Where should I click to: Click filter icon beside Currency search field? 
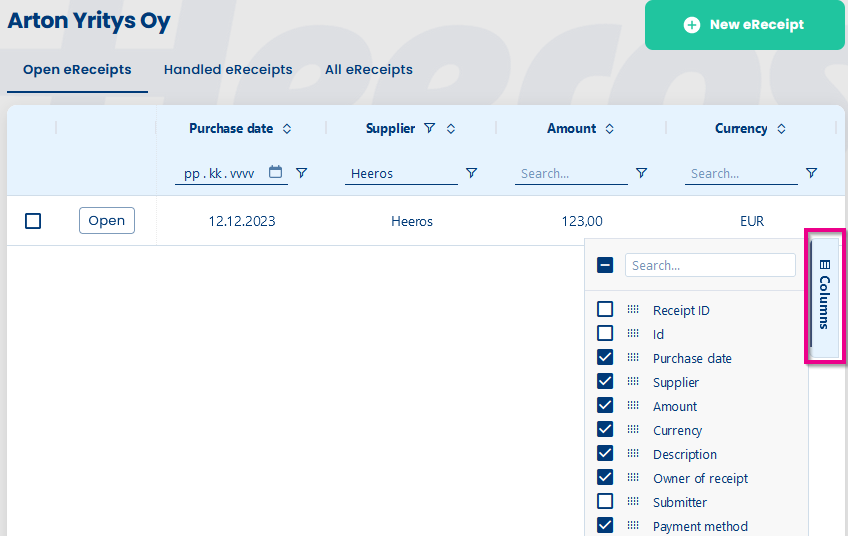click(x=811, y=173)
